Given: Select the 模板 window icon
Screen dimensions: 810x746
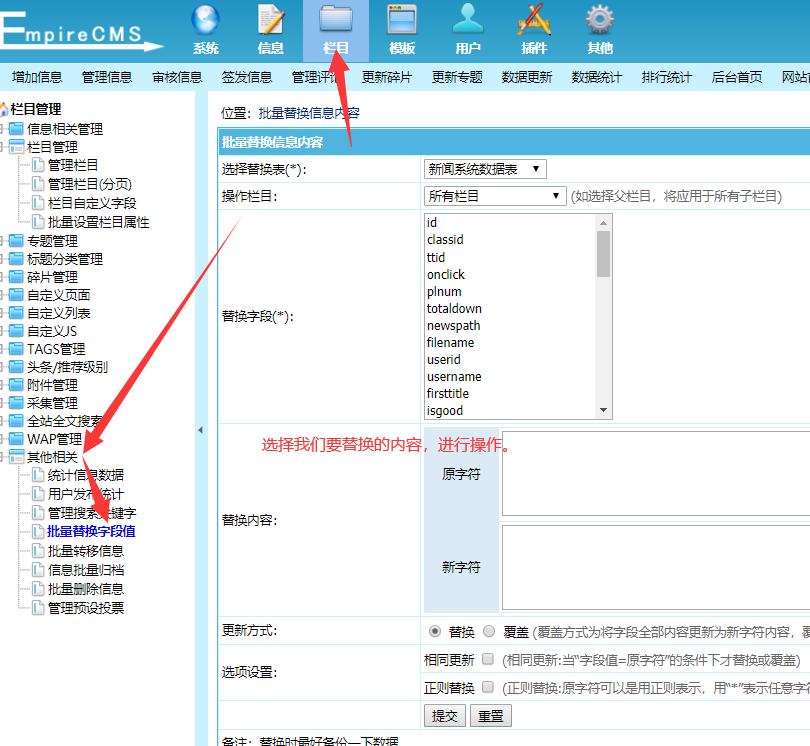Looking at the screenshot, I should 402,20.
